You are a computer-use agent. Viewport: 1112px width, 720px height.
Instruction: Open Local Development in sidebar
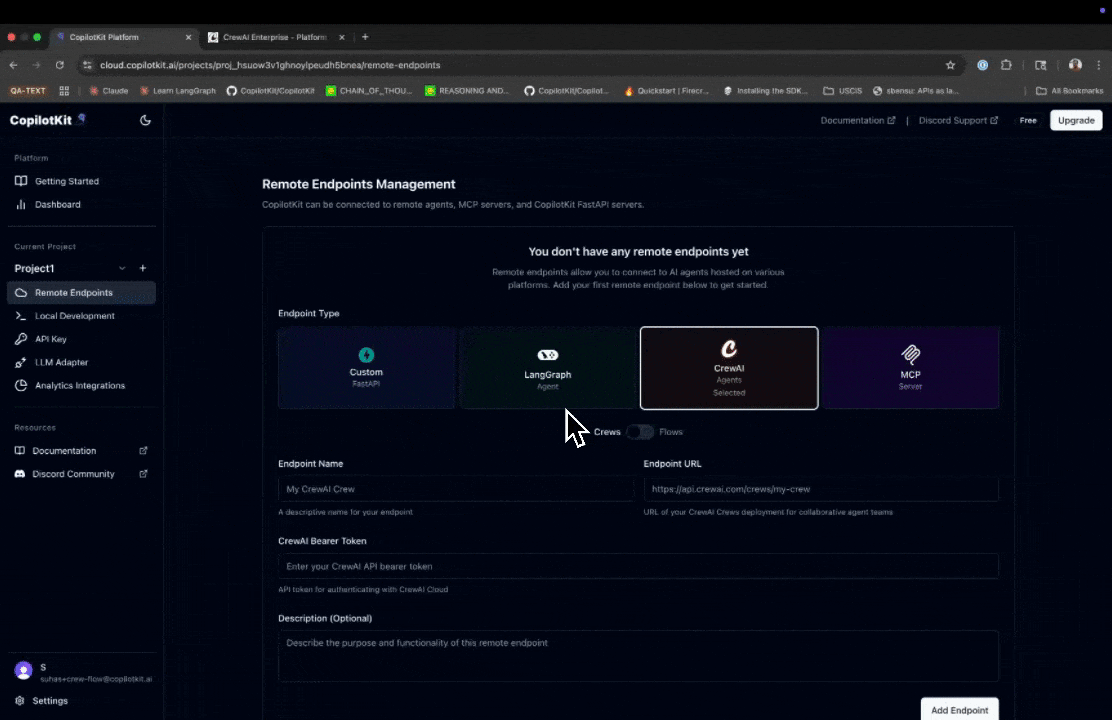click(x=74, y=316)
